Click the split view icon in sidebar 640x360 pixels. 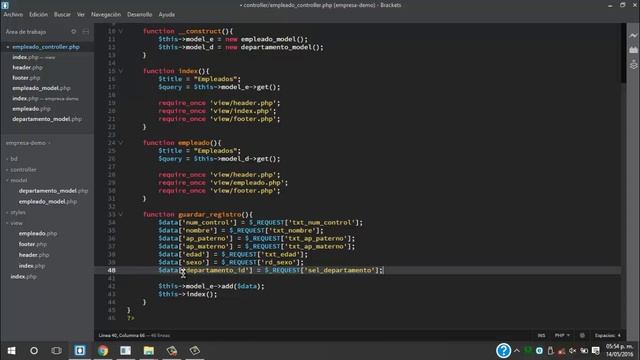86,31
